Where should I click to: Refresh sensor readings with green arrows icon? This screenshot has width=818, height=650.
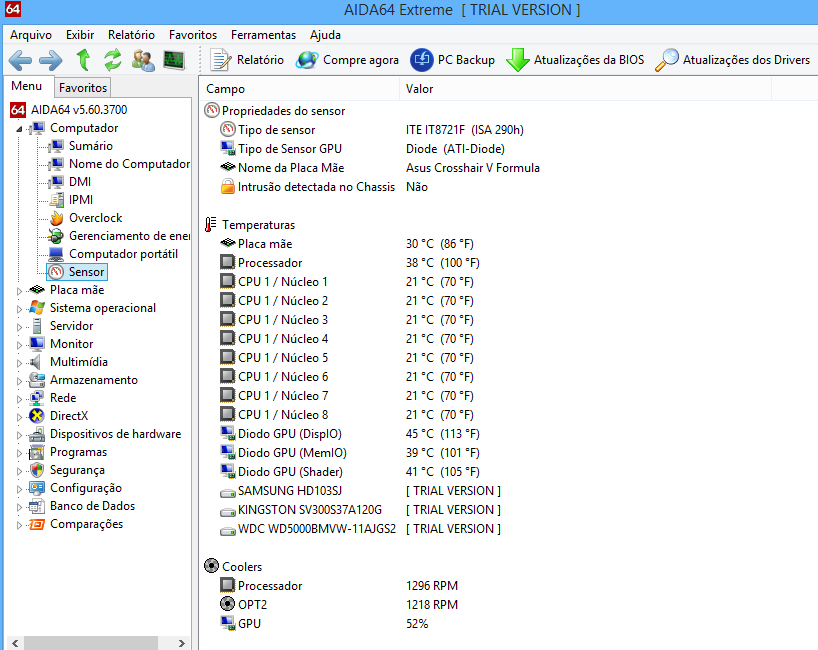click(113, 59)
